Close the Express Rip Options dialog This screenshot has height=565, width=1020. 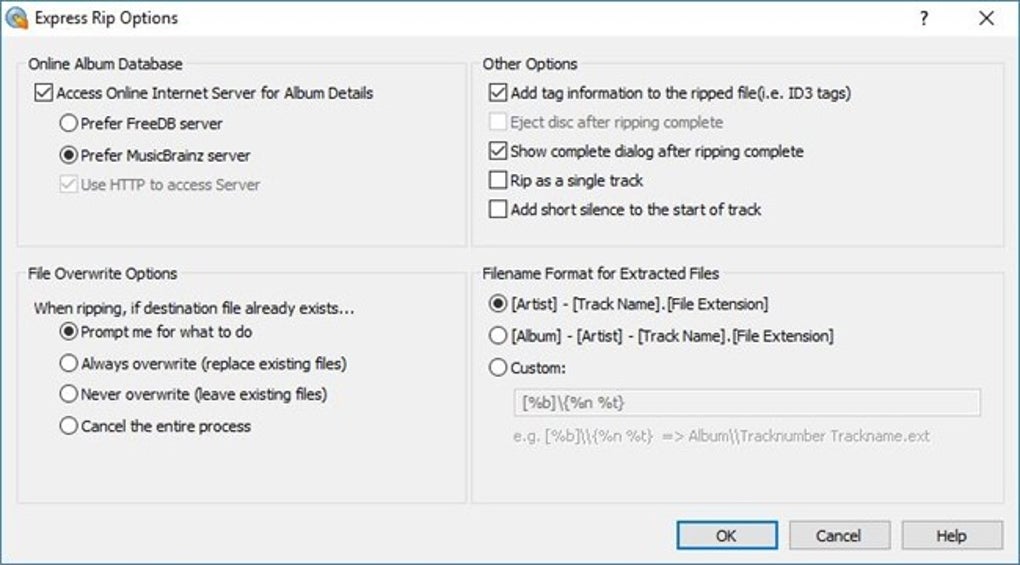[987, 18]
